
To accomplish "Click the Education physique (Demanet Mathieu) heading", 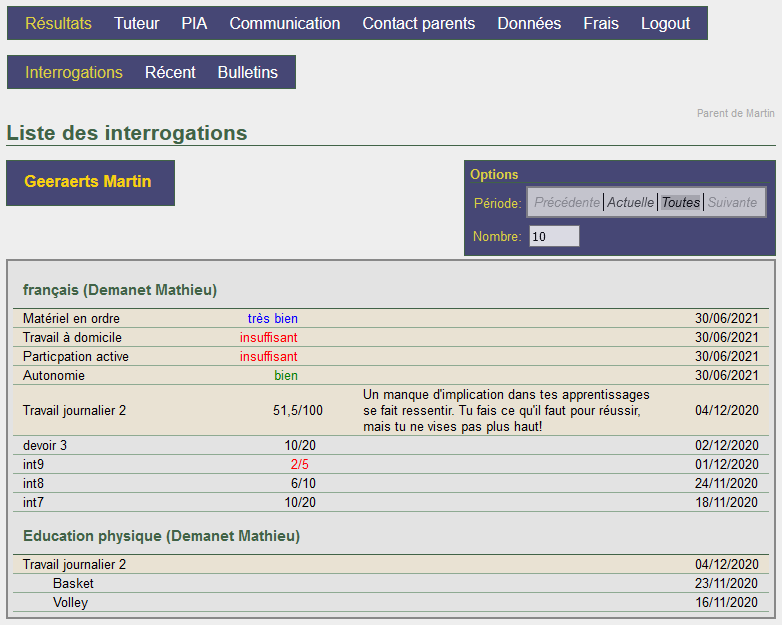I will (x=162, y=536).
